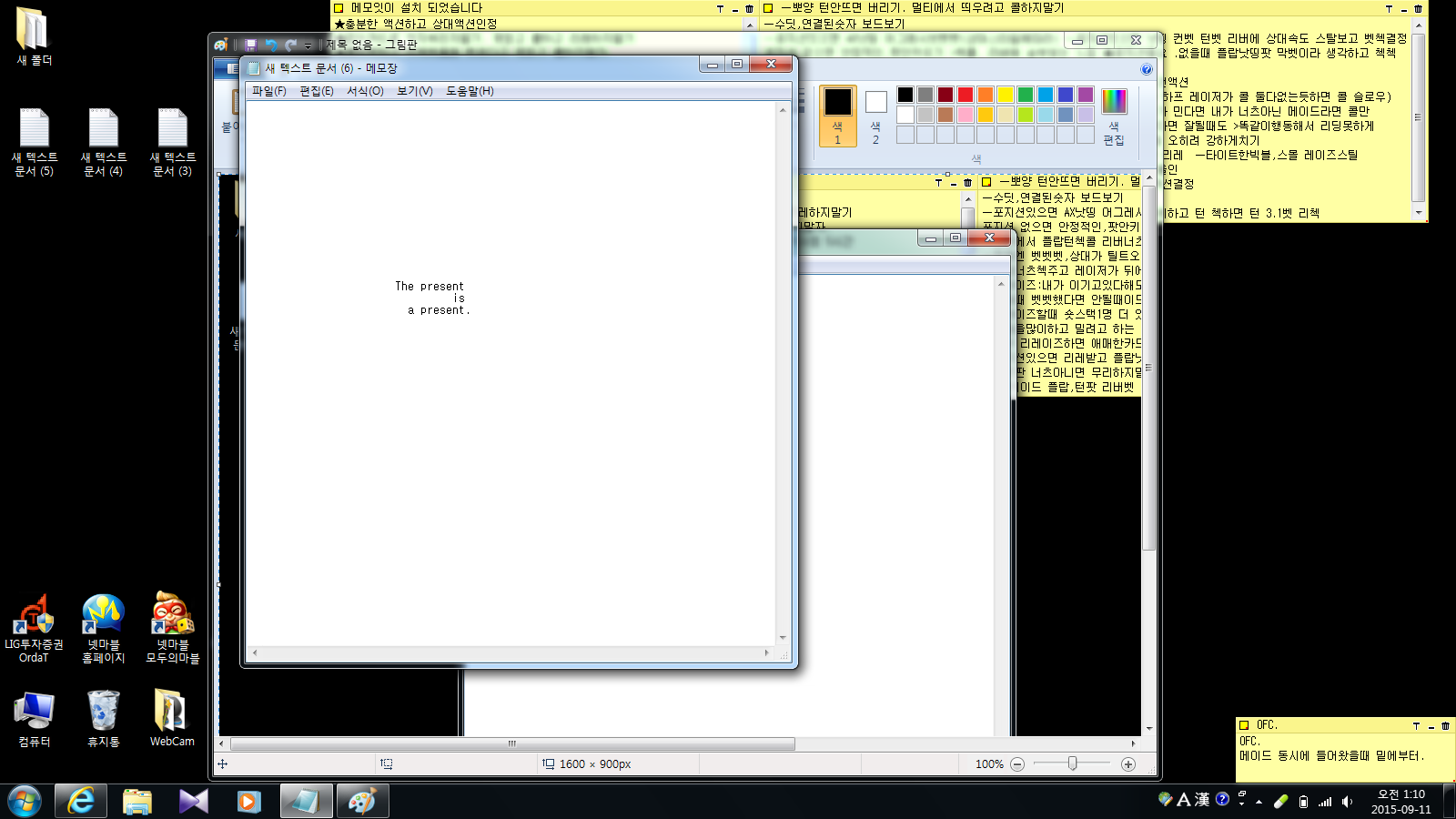Pick the pink swatch in Paint's palette
The height and width of the screenshot is (819, 1456).
966,115
